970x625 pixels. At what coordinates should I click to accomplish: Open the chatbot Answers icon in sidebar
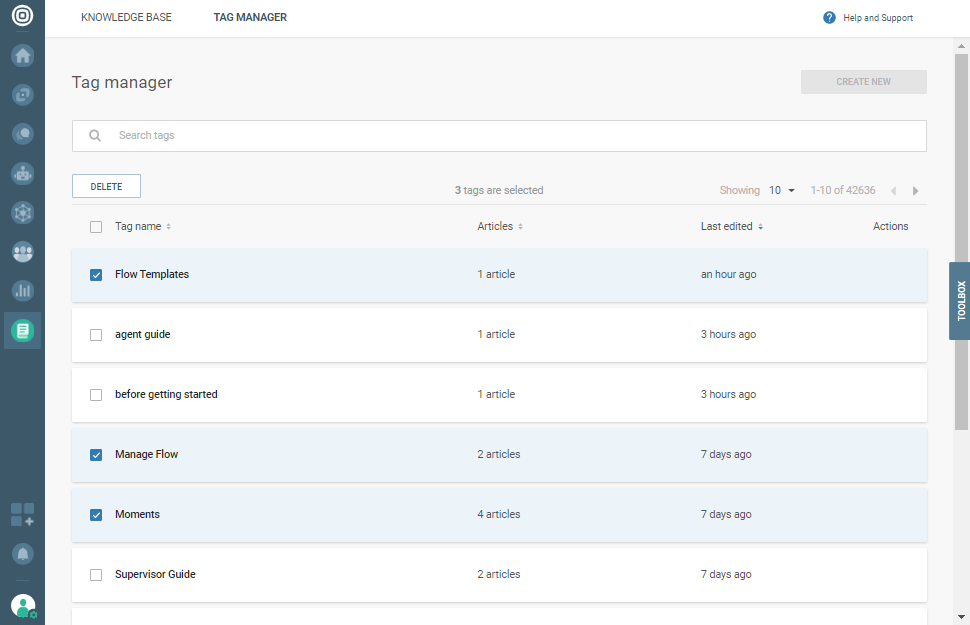tap(22, 173)
